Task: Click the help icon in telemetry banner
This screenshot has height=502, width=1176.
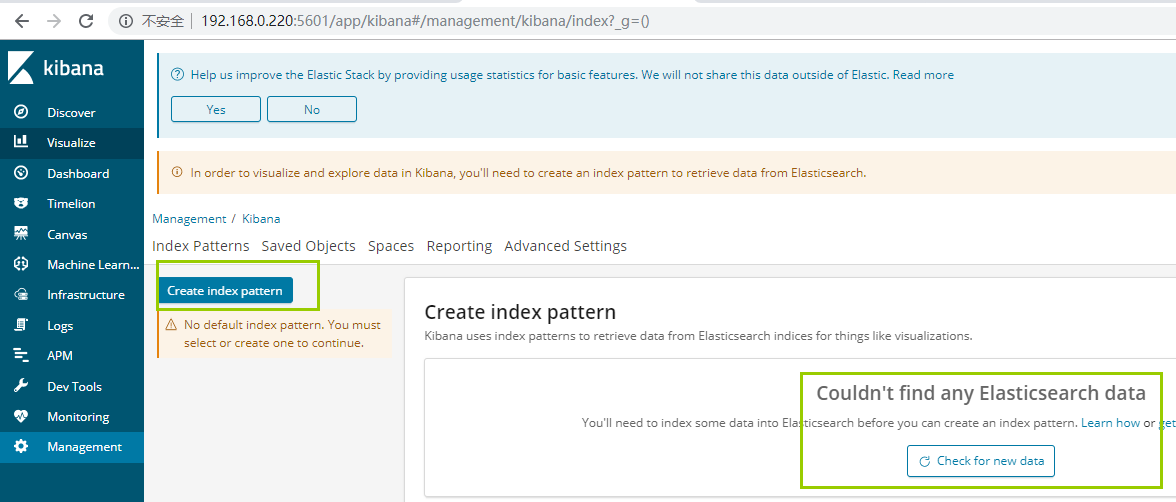Action: [x=177, y=74]
